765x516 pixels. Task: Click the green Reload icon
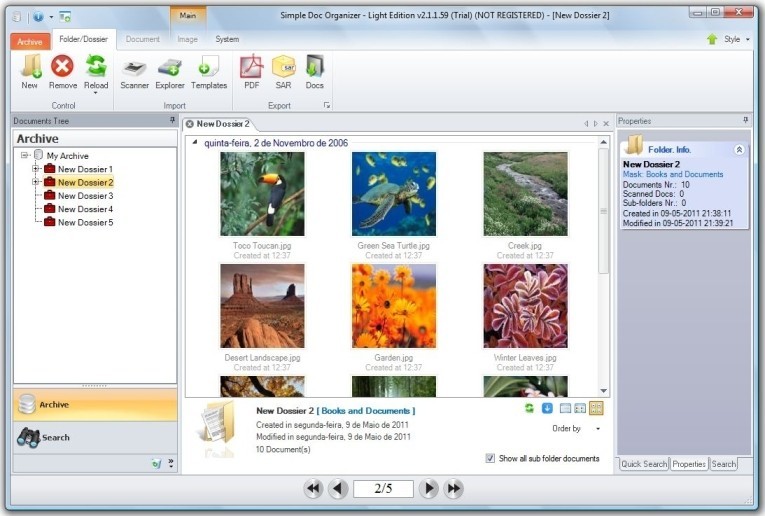point(96,66)
